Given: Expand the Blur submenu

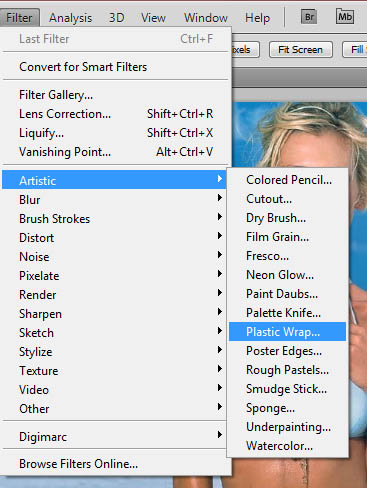Looking at the screenshot, I should [x=116, y=200].
